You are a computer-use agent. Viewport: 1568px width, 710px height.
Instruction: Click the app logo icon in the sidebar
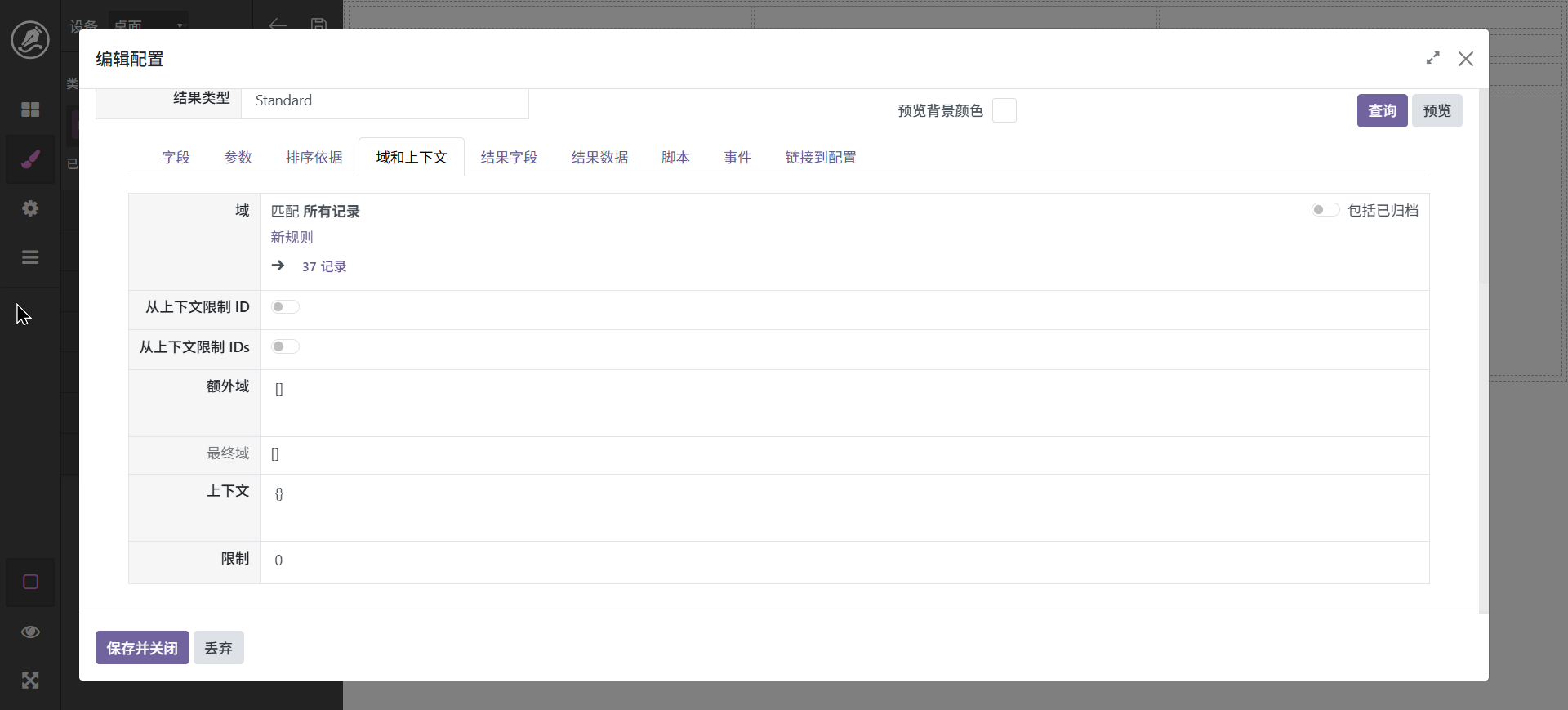coord(30,40)
